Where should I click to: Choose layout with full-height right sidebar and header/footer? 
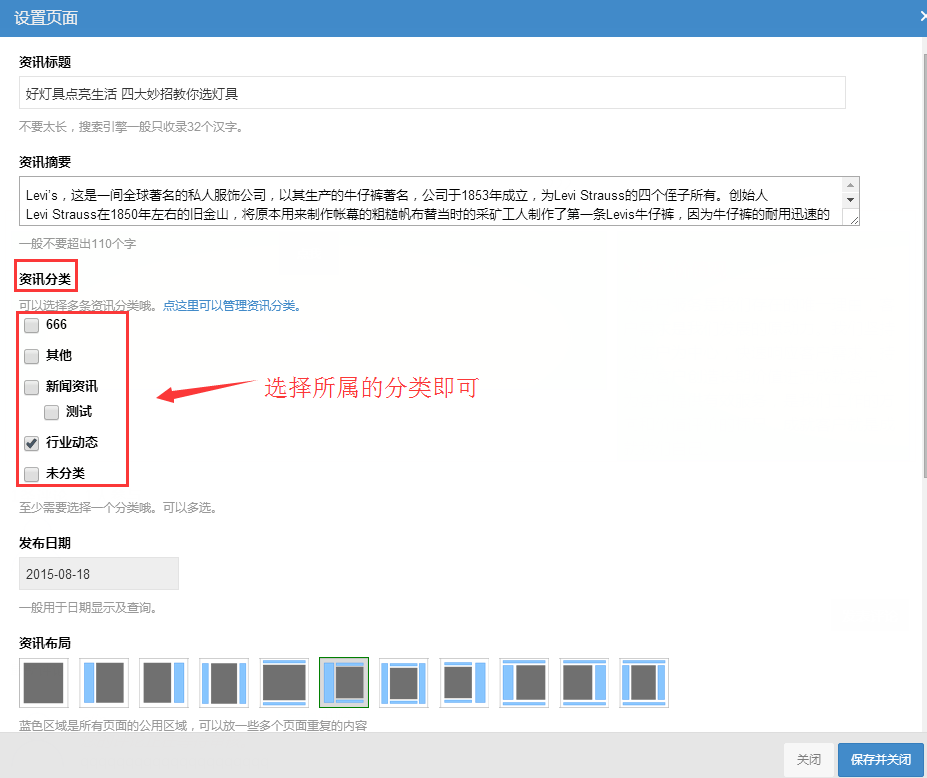(464, 682)
